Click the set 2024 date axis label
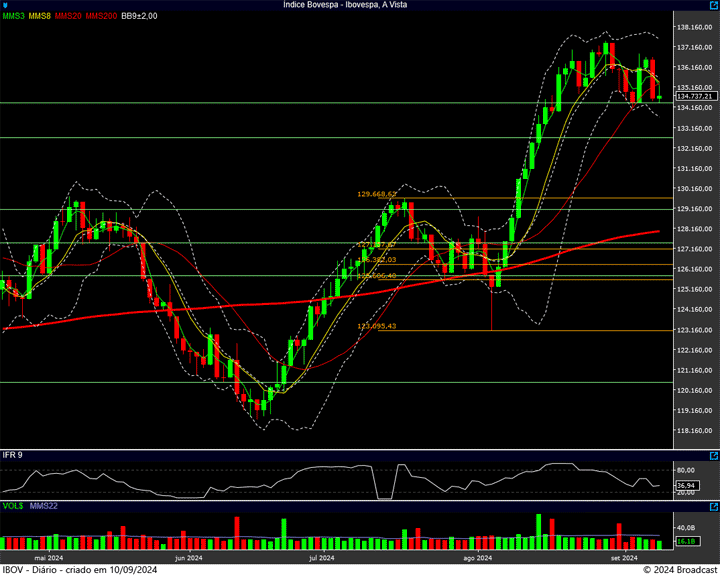The width and height of the screenshot is (720, 575). pos(624,558)
